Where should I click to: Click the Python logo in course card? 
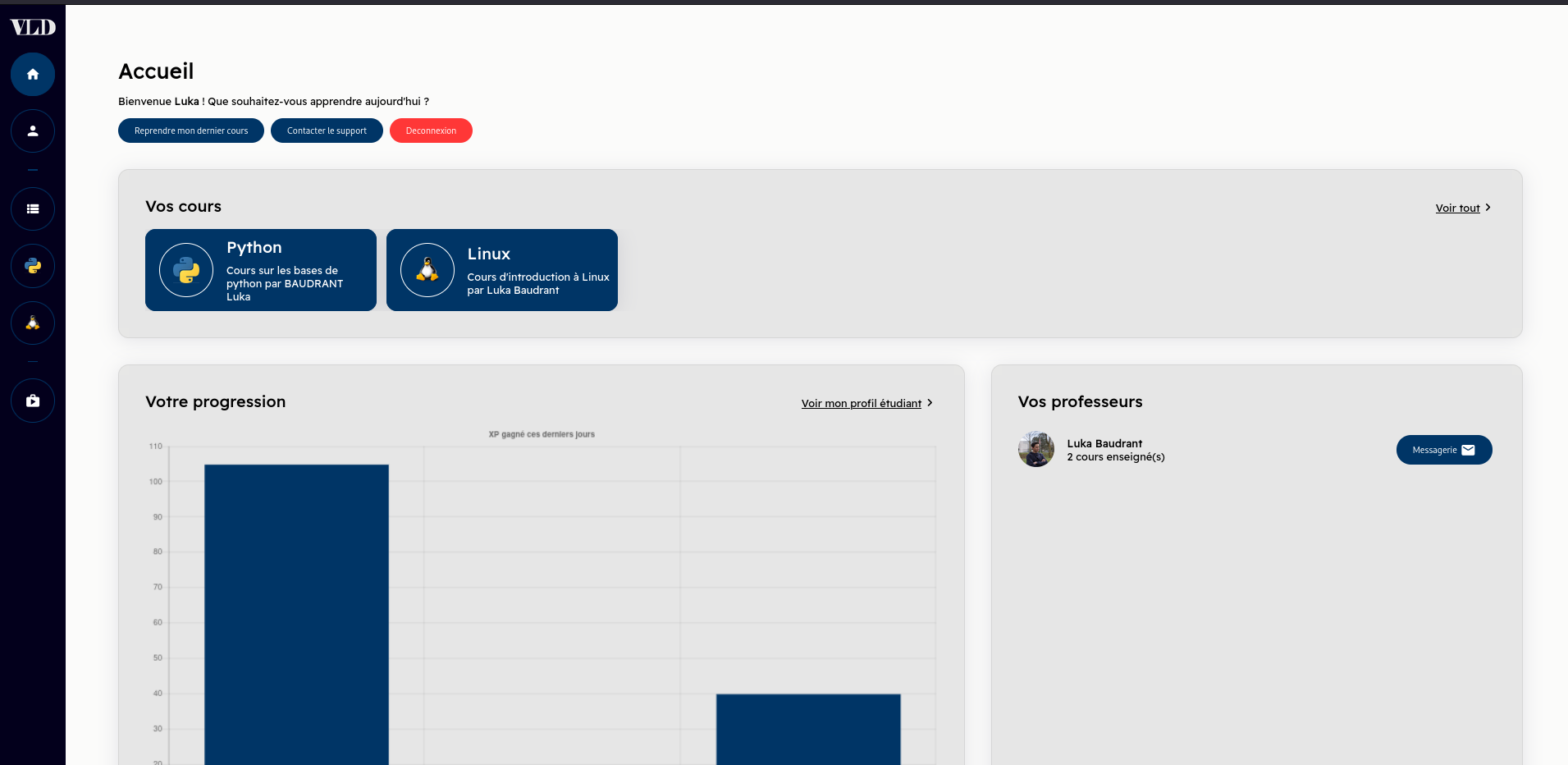[186, 270]
